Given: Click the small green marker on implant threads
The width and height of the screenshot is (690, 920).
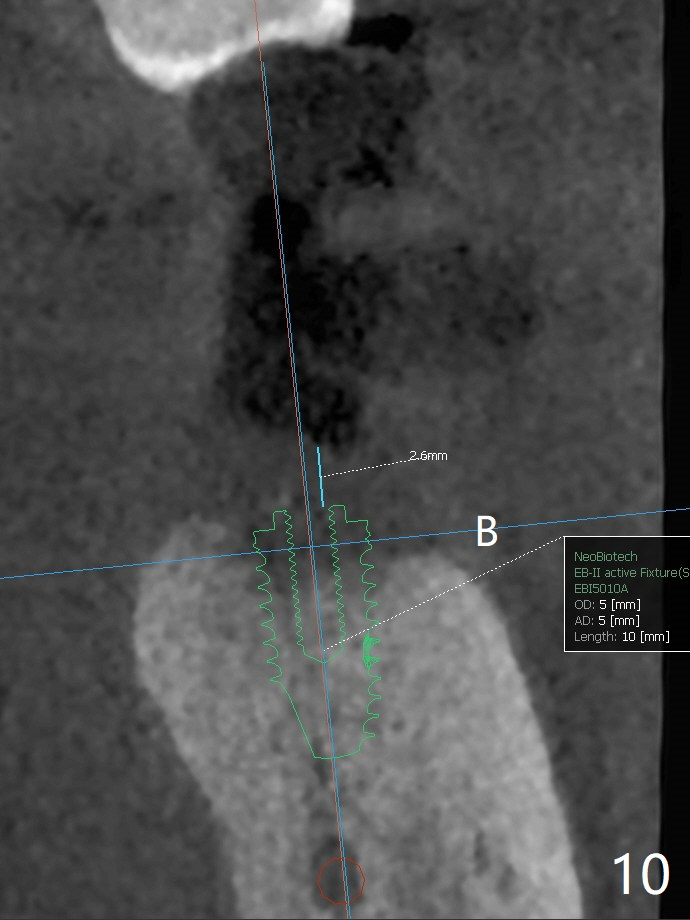Looking at the screenshot, I should tap(370, 651).
